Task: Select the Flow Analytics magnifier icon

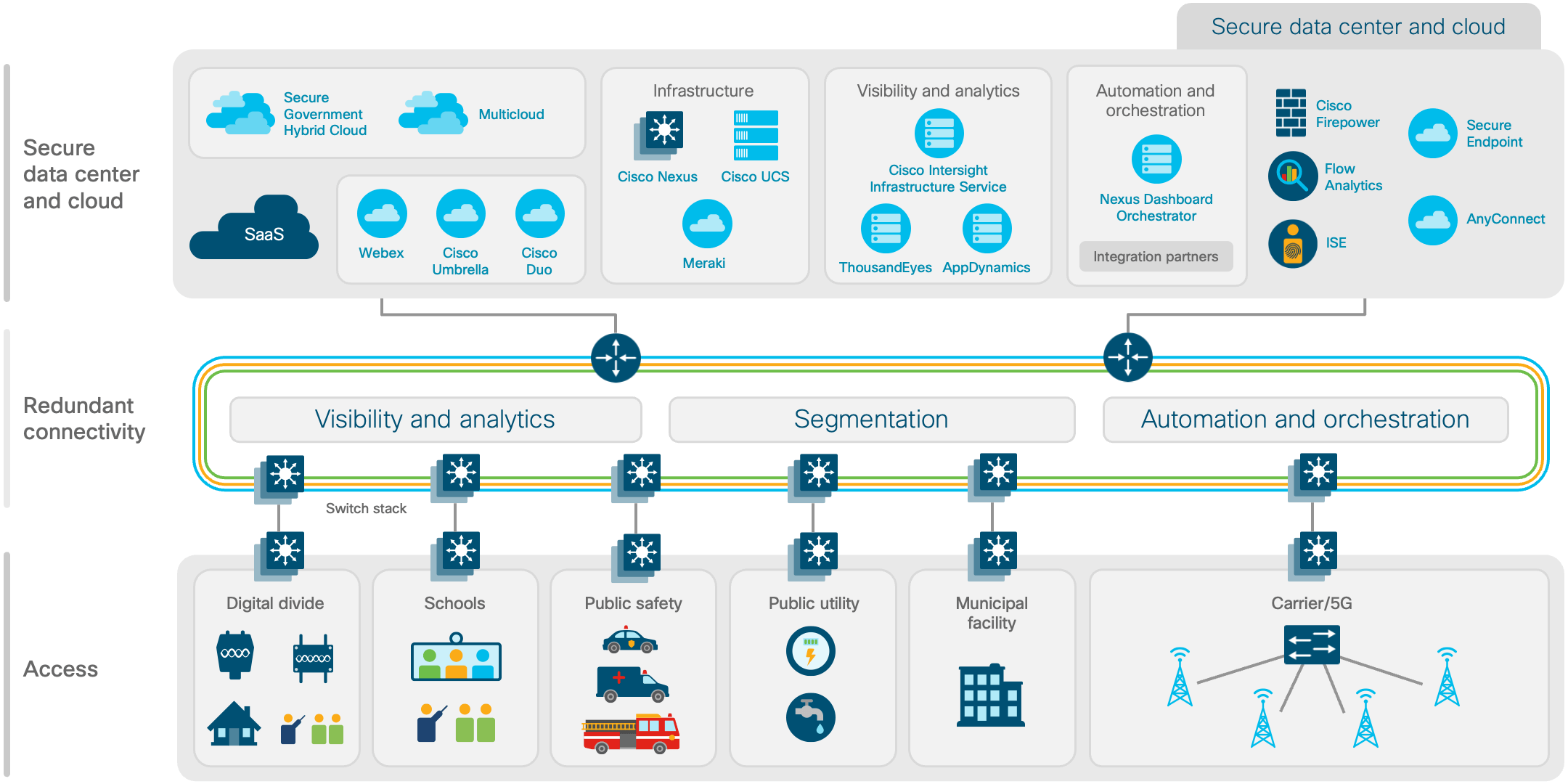Action: (x=1293, y=176)
